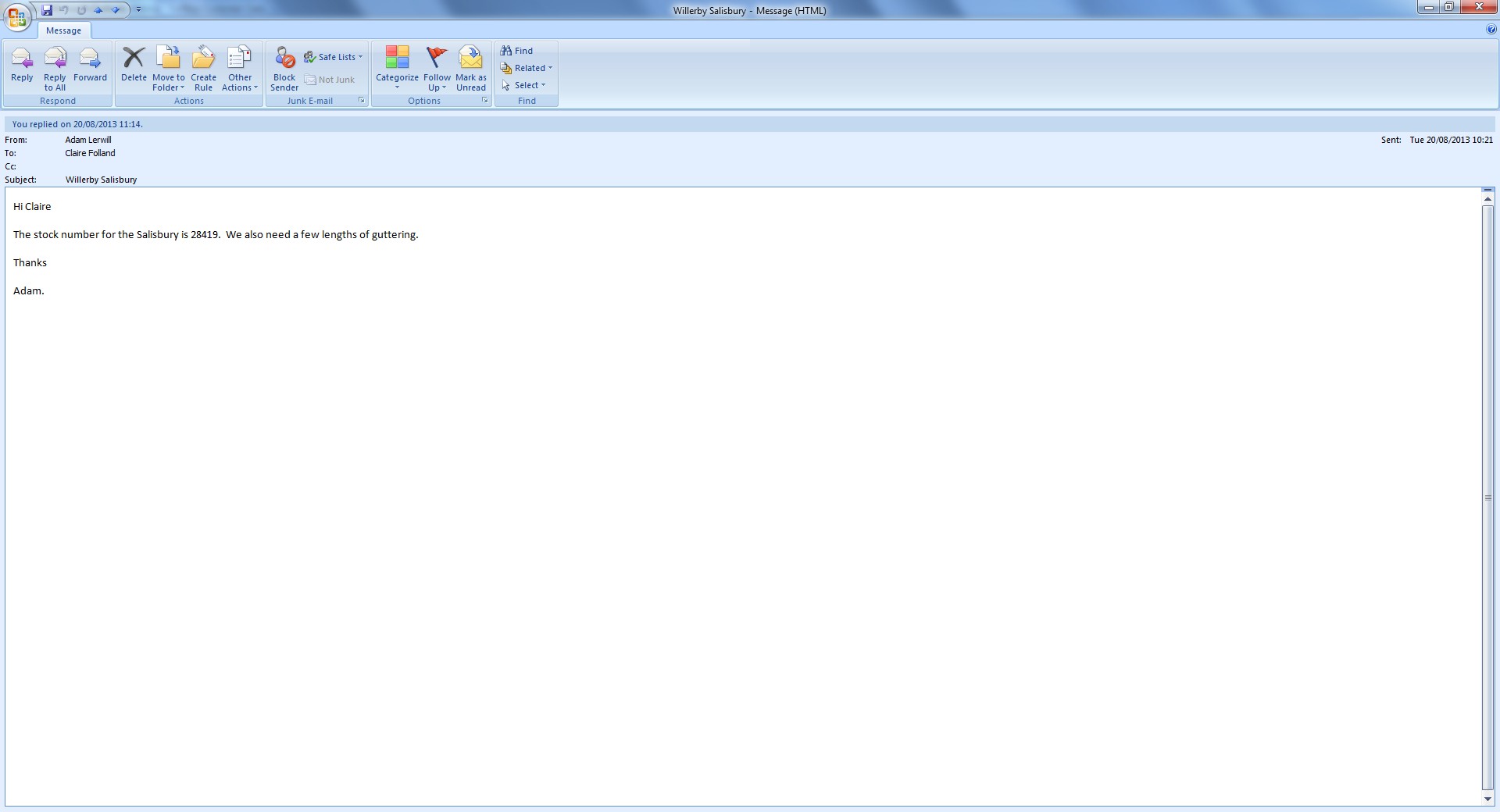Screen dimensions: 1500x812
Task: Click the scroll down arrow of message body
Action: (1487, 799)
